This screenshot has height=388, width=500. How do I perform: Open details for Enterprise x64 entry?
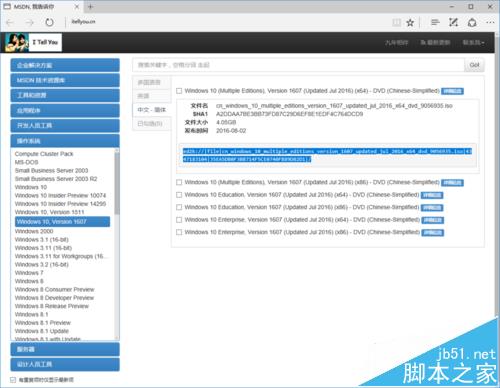point(432,220)
